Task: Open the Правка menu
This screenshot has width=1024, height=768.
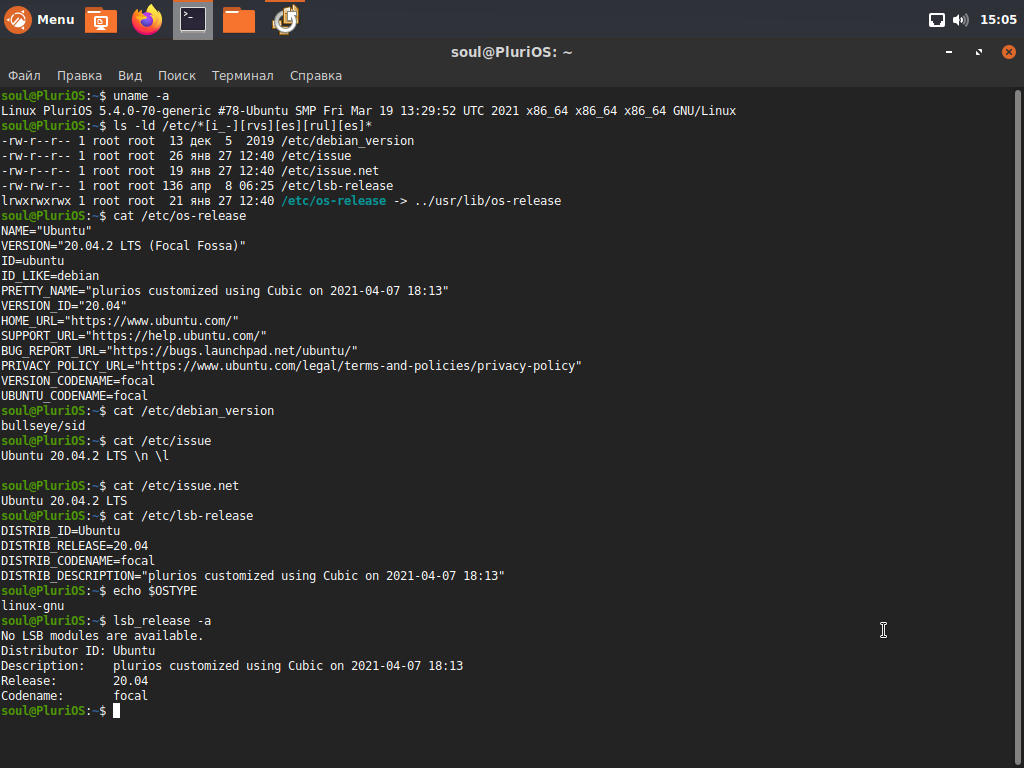Action: [x=79, y=76]
